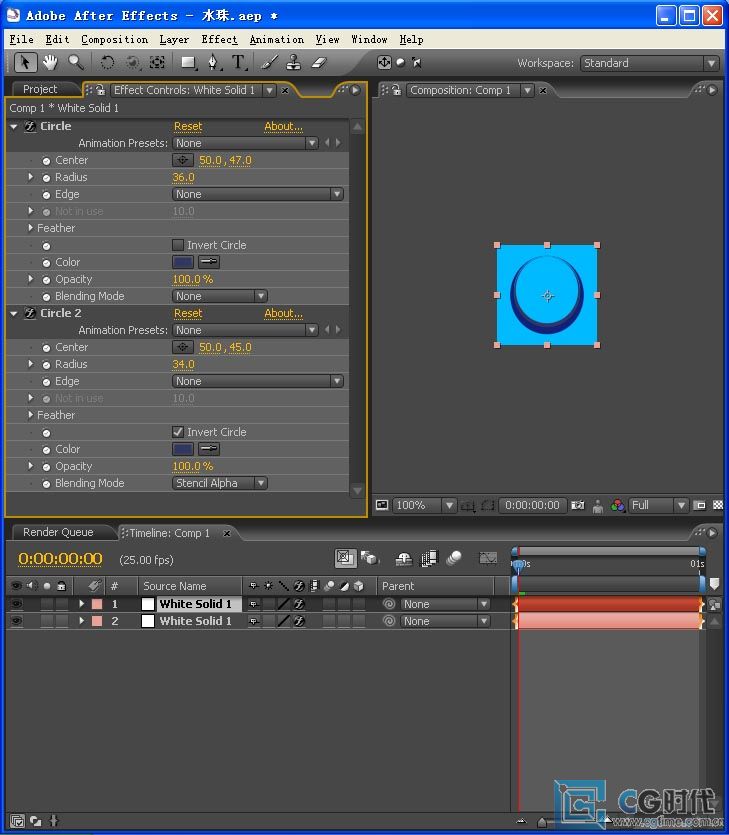Enable motion blur in timeline

[454, 558]
